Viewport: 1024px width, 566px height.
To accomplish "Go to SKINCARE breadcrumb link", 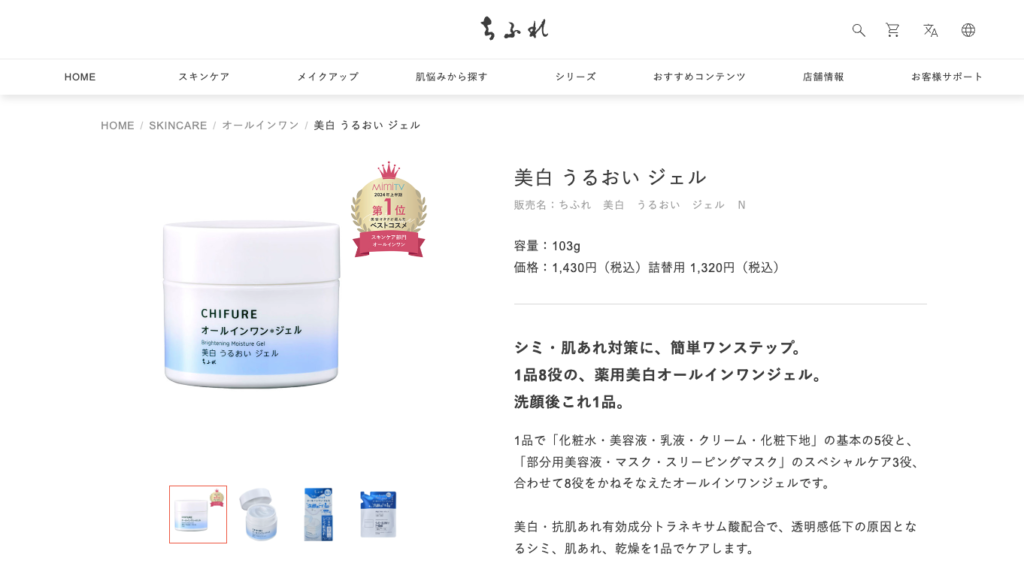I will pyautogui.click(x=178, y=125).
